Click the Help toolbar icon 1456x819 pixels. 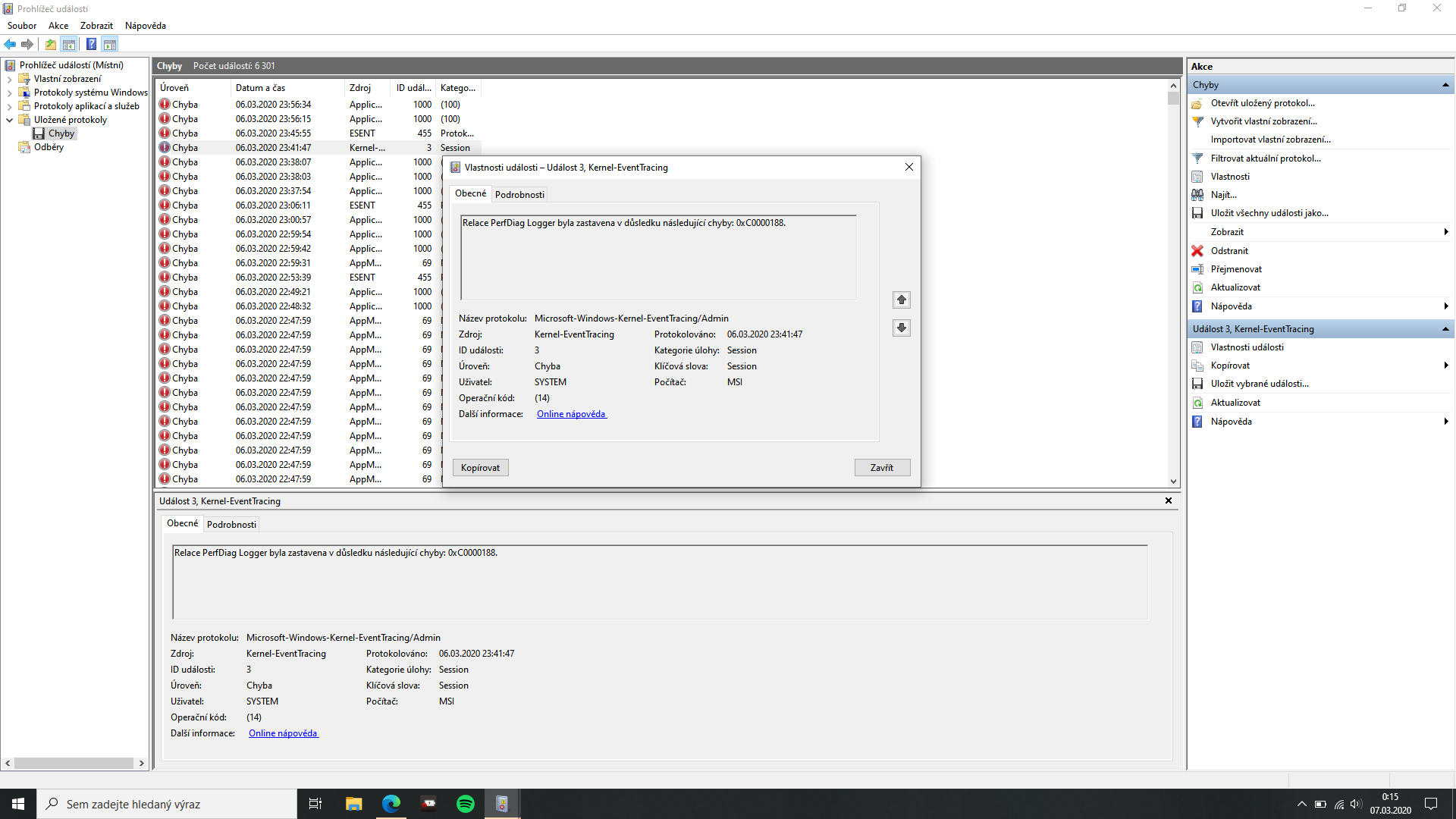[91, 44]
